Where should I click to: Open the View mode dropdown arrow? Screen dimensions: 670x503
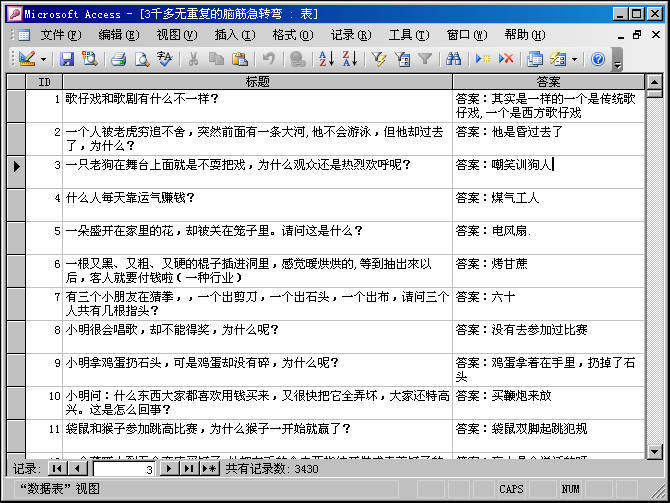[x=44, y=59]
